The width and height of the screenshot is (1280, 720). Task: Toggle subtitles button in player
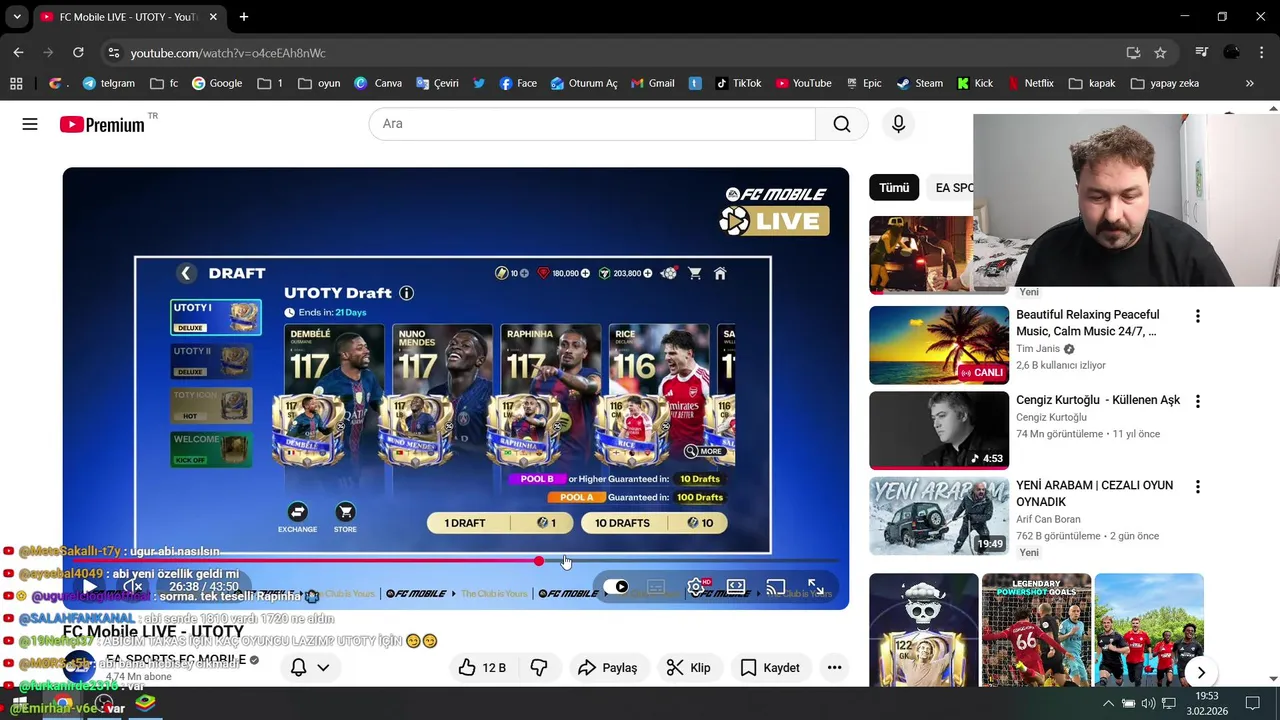[656, 587]
